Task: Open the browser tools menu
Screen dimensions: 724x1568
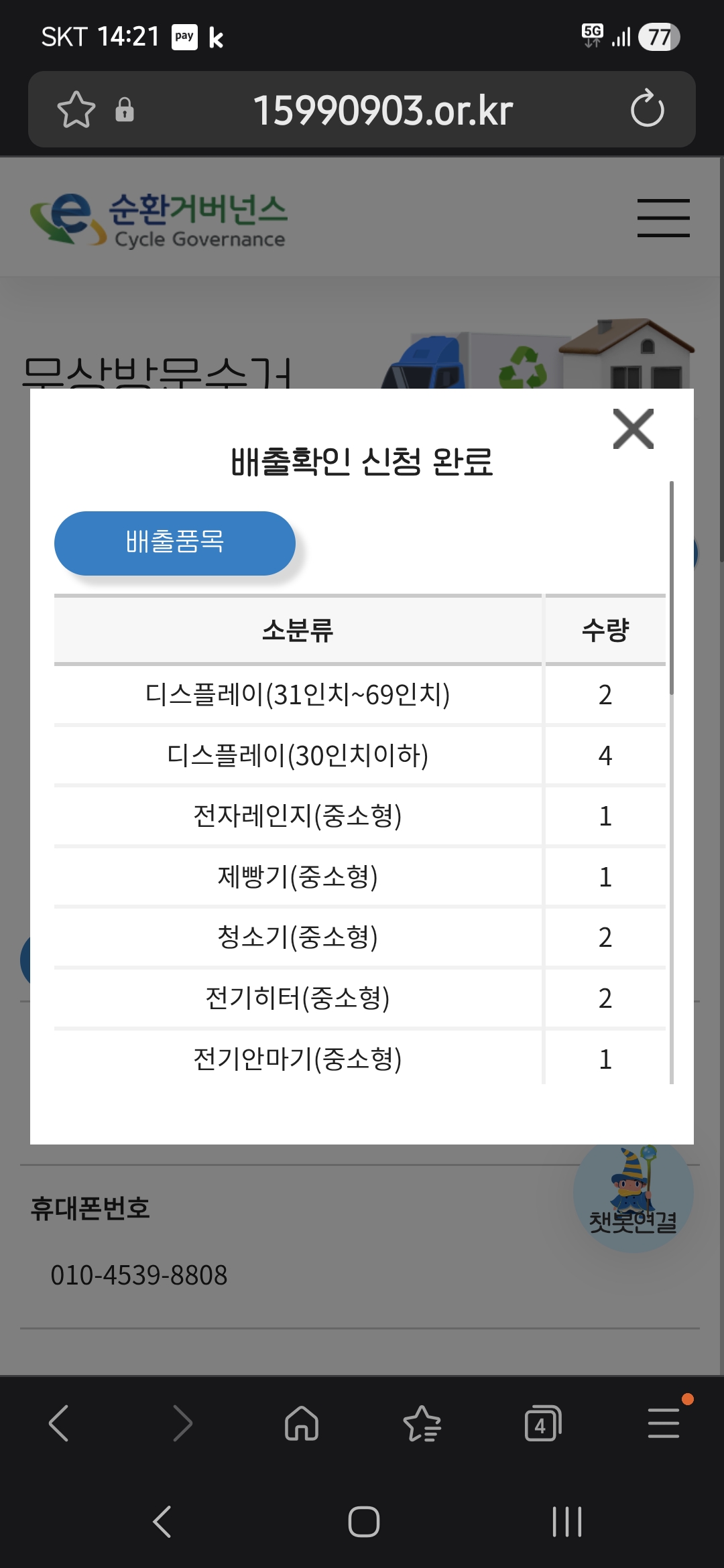Action: coord(664,1423)
